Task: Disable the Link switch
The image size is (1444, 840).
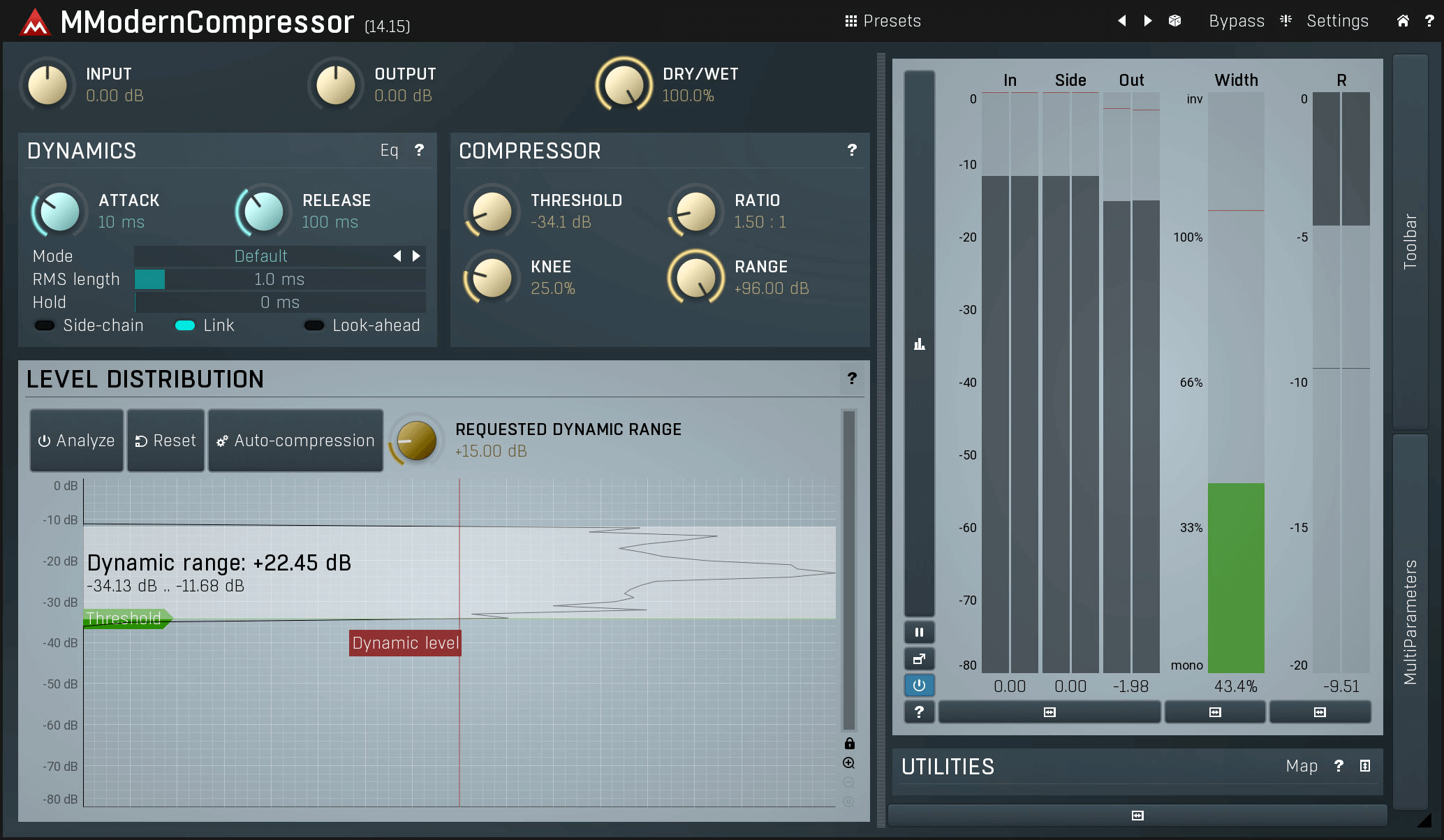Action: (x=185, y=325)
